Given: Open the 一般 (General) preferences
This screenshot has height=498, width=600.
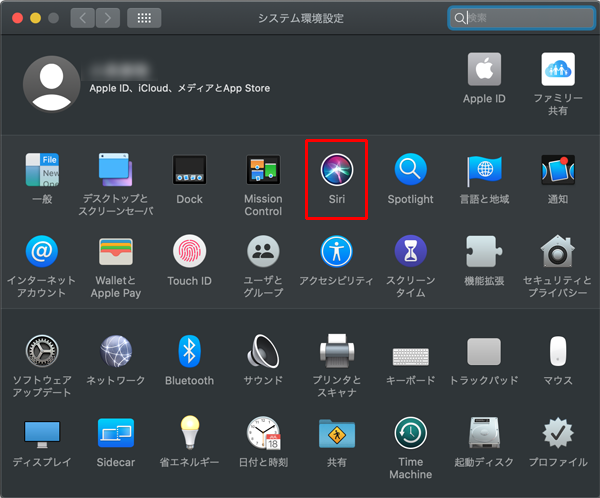Looking at the screenshot, I should [42, 170].
